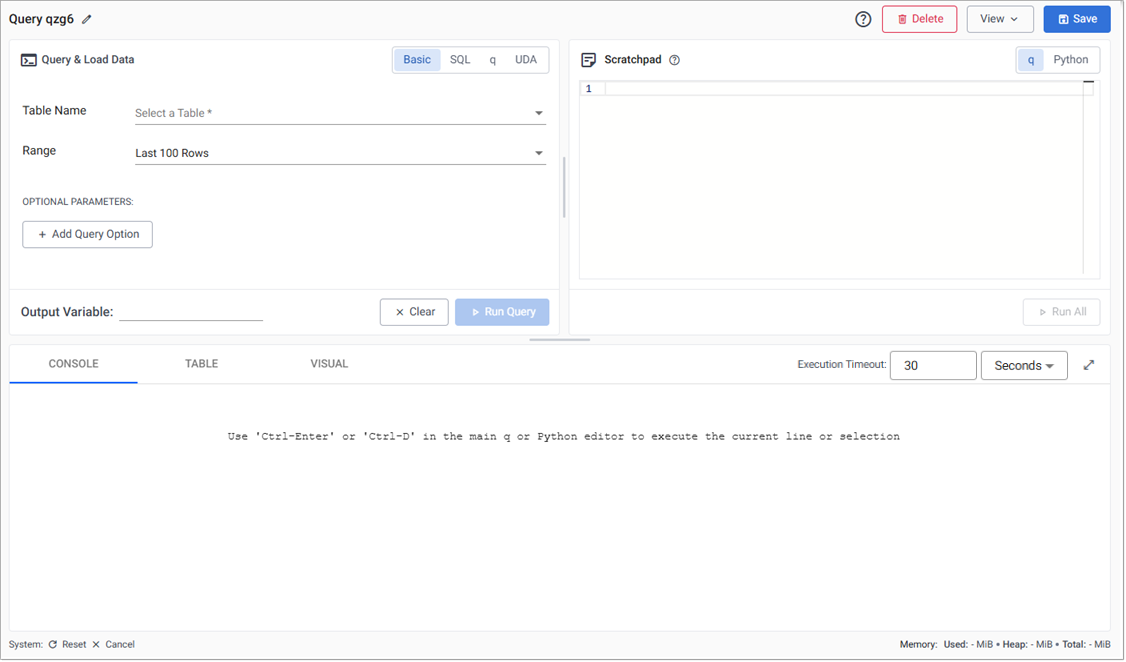Image resolution: width=1126 pixels, height=662 pixels.
Task: Click the Cancel X icon in status bar
Action: tap(96, 645)
